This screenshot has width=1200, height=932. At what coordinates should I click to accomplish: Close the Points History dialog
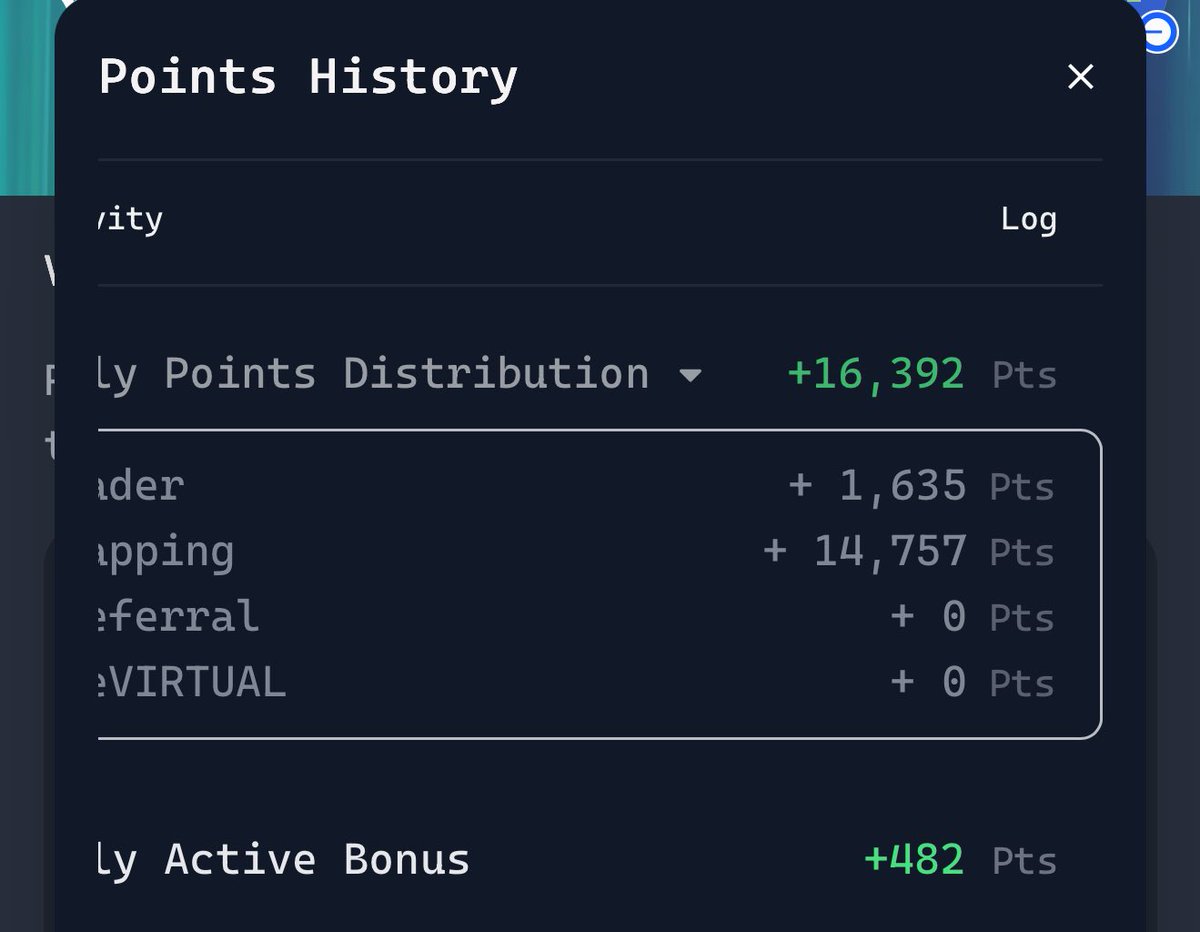click(1081, 77)
